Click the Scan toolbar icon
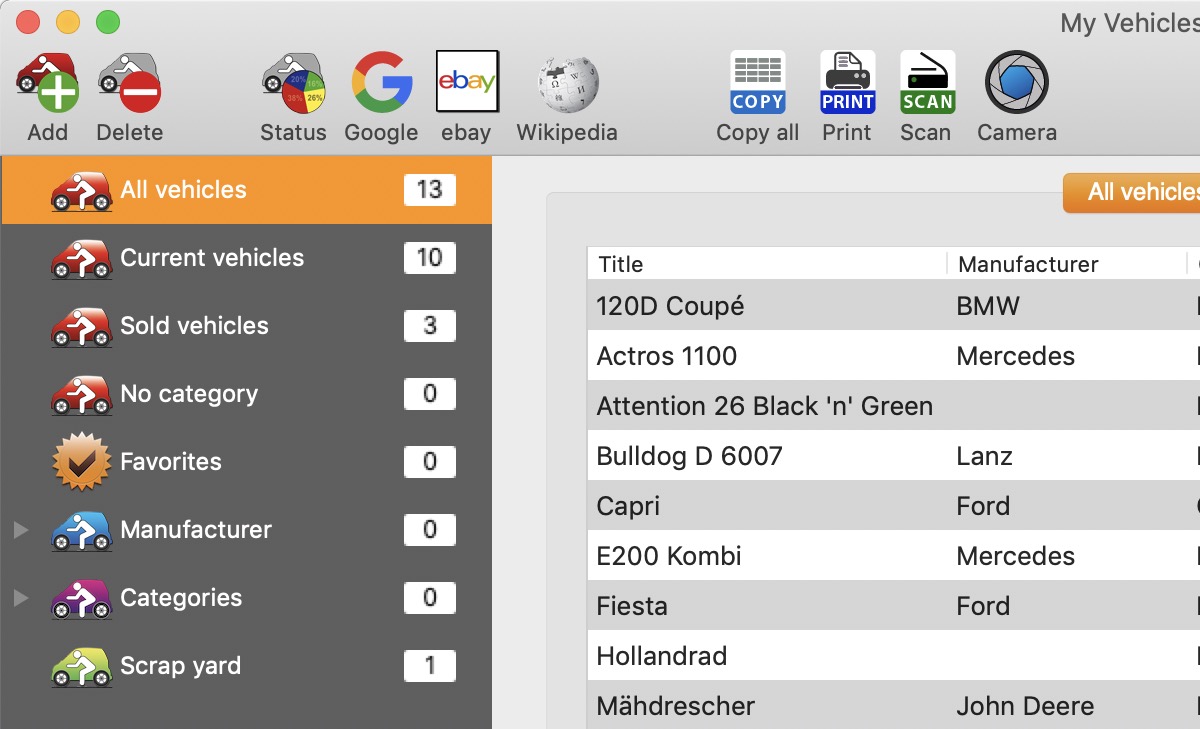 927,82
